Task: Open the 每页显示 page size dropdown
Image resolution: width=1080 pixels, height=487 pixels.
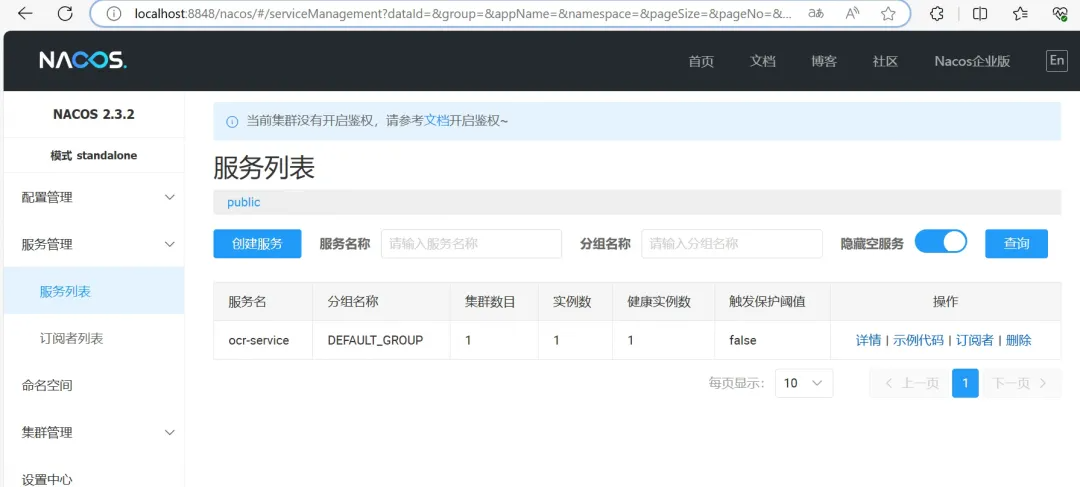Action: [x=804, y=383]
